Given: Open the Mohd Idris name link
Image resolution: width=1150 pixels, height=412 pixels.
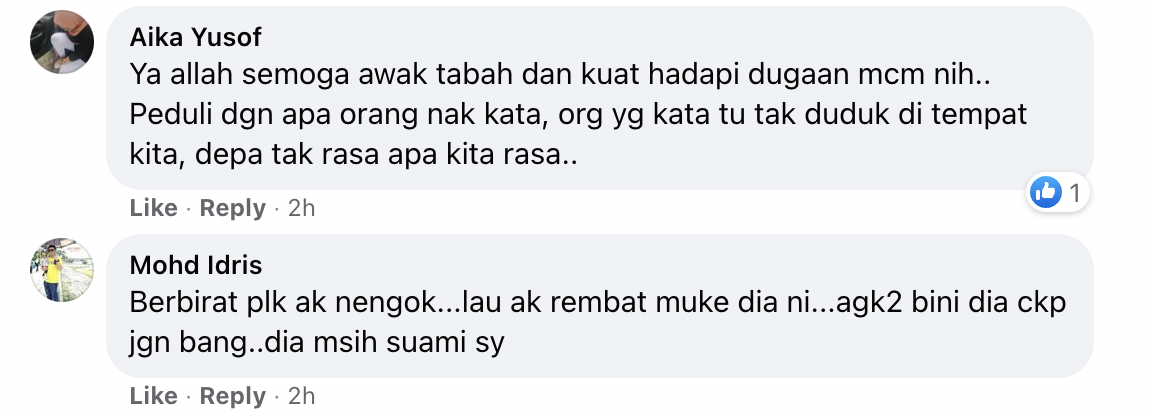Looking at the screenshot, I should point(196,265).
